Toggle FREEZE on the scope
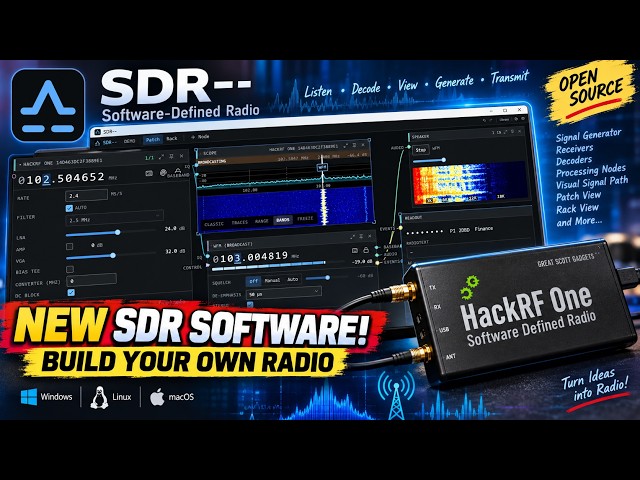Viewport: 640px width, 480px height. (305, 219)
